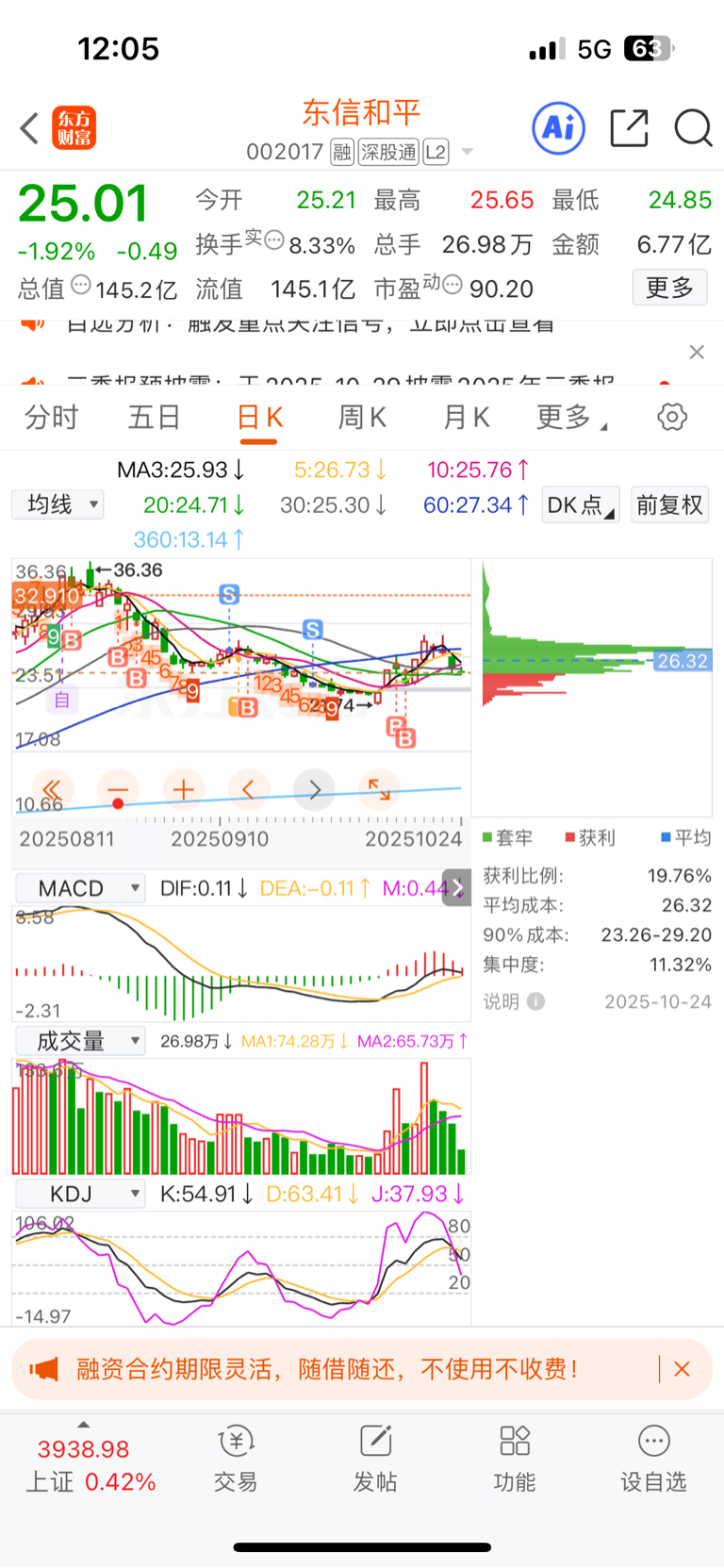Open the DK点 dropdown
The width and height of the screenshot is (724, 1568).
[x=581, y=505]
